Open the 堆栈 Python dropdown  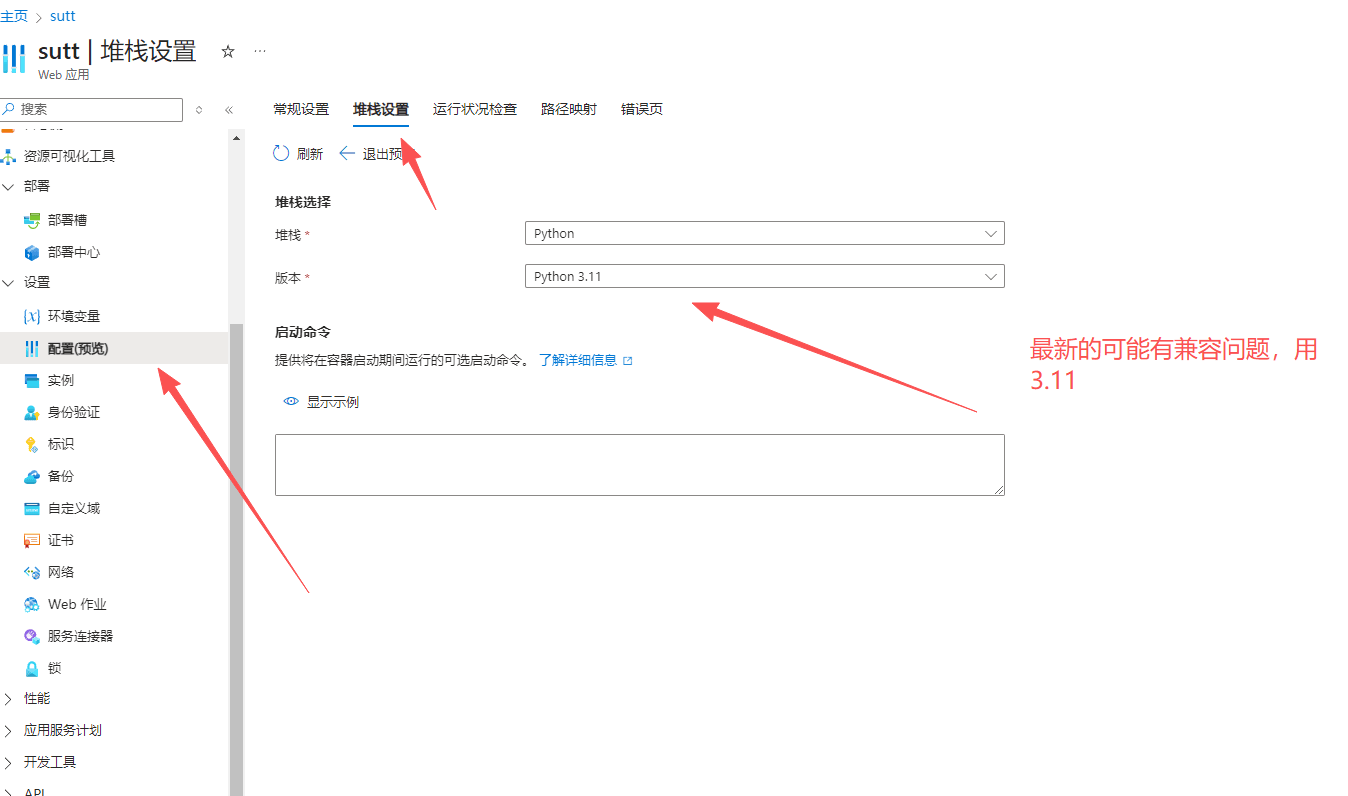(764, 234)
